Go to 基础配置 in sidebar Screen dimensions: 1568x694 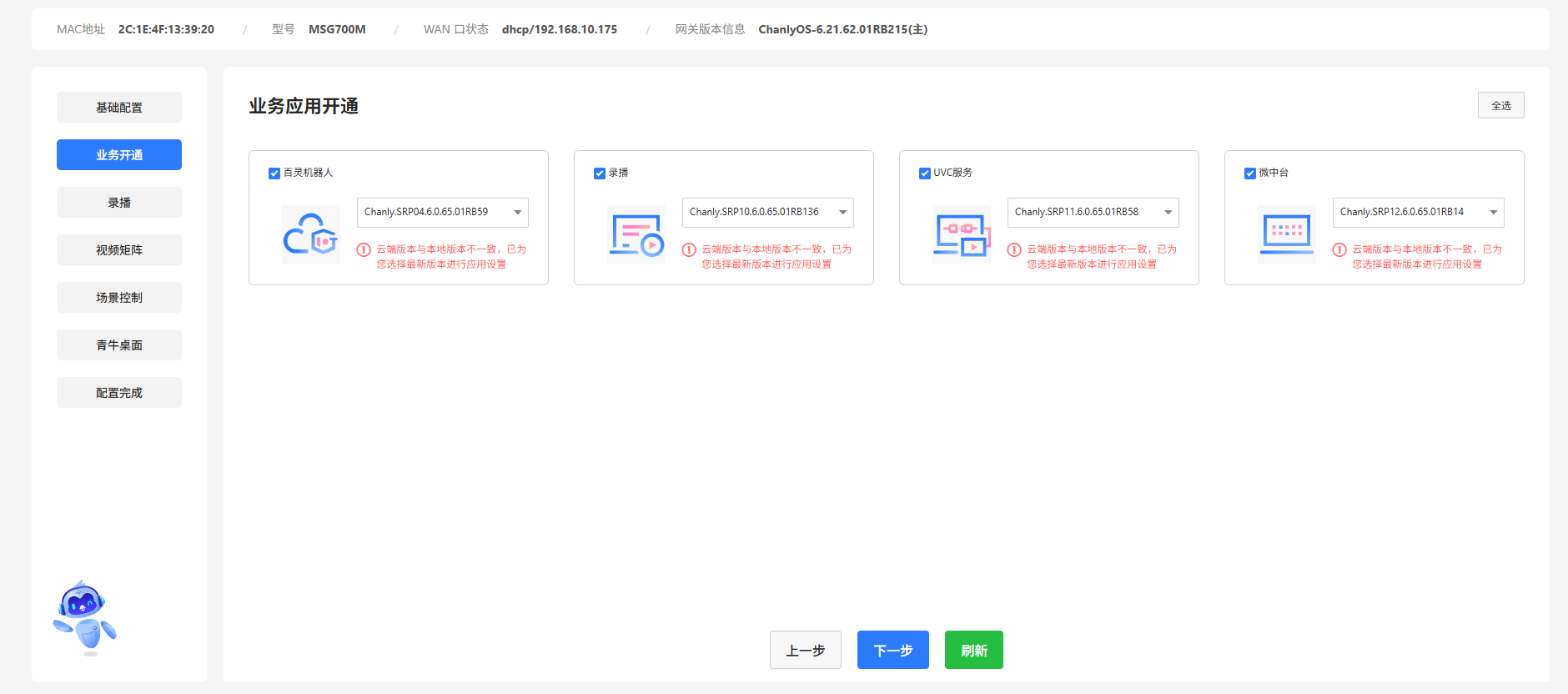[x=119, y=108]
